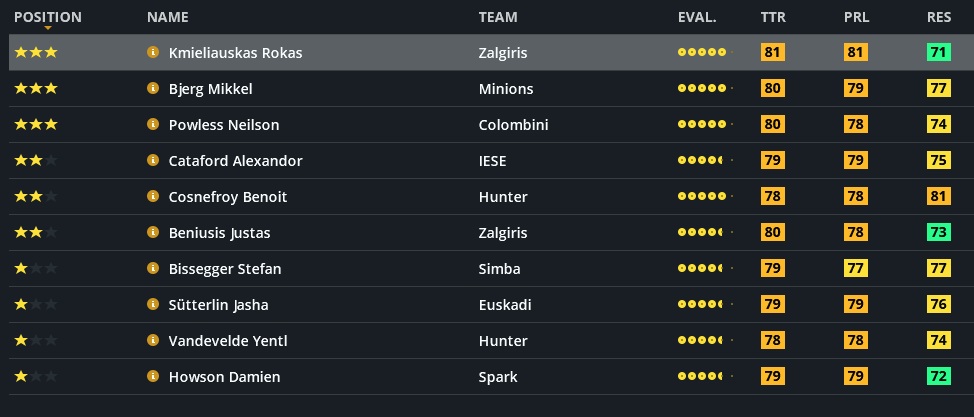Open info icon for Beniusis Justas
Screen dimensions: 974x417
click(x=153, y=233)
